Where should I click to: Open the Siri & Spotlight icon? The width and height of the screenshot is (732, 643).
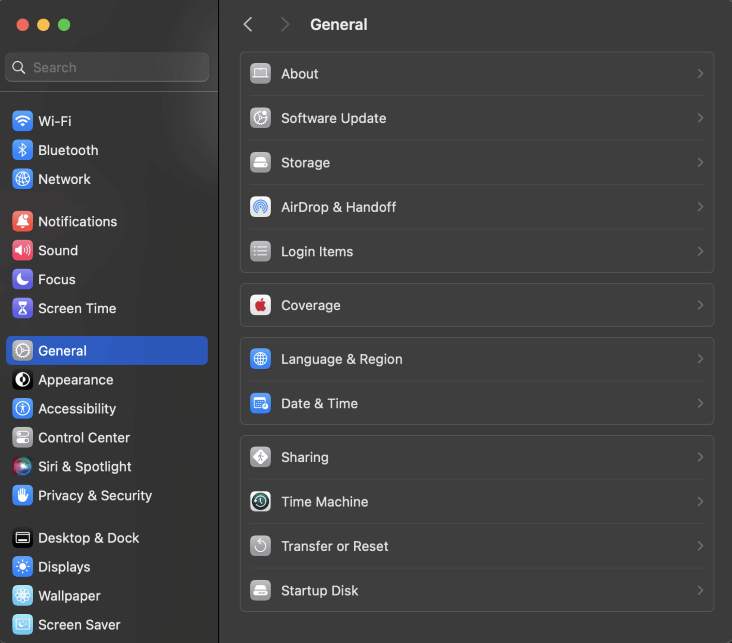(22, 467)
